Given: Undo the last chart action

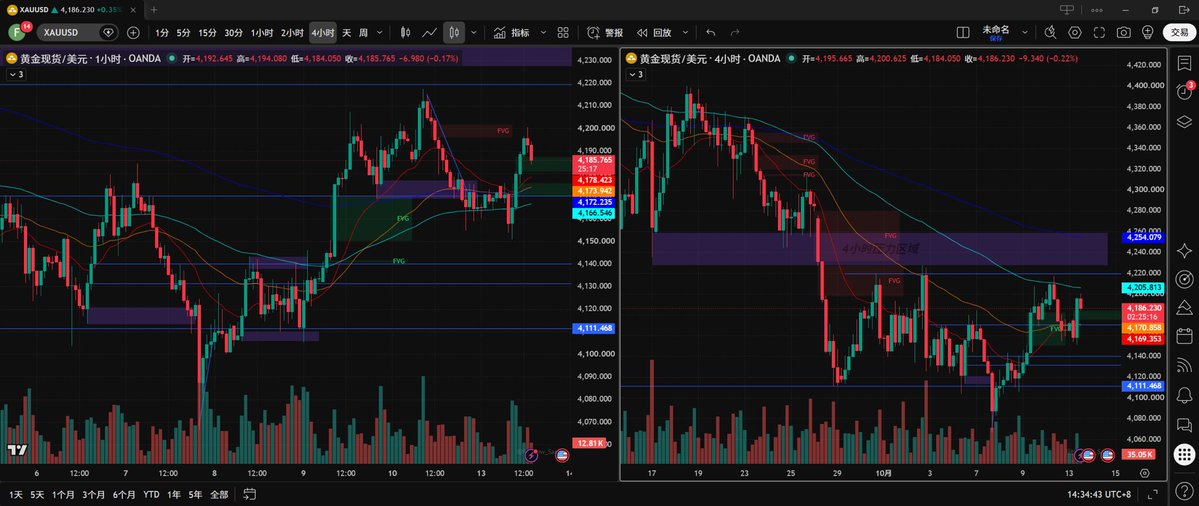Looking at the screenshot, I should click(711, 33).
